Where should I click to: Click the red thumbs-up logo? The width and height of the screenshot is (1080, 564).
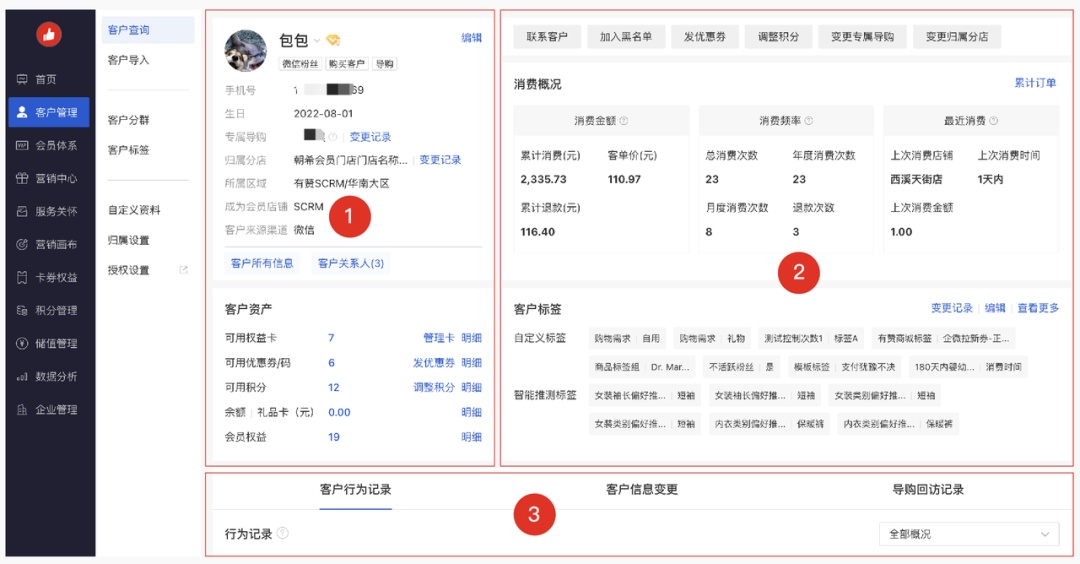point(49,34)
